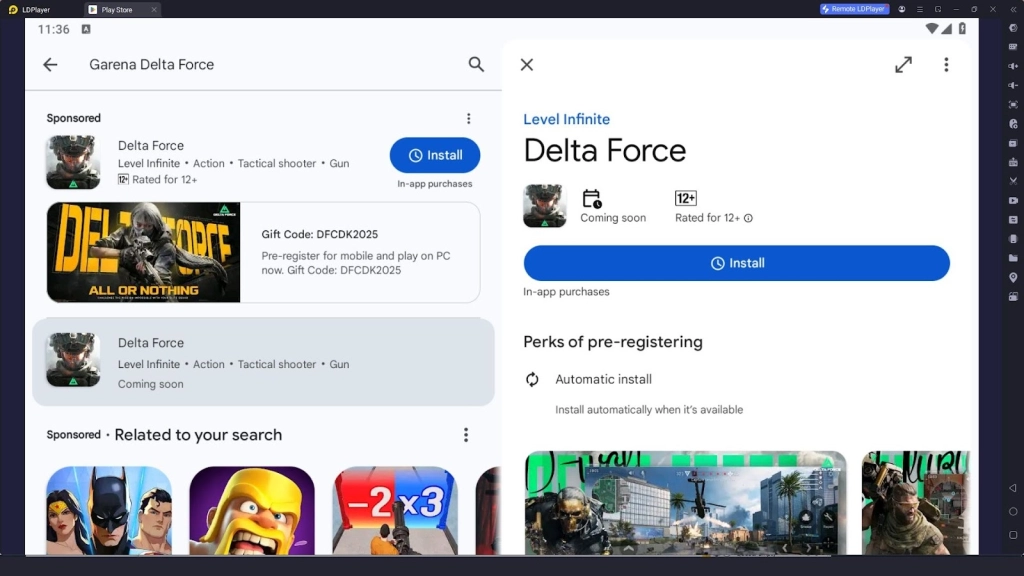This screenshot has height=576, width=1024.
Task: View second Delta Force soldier screenshot
Action: [916, 503]
